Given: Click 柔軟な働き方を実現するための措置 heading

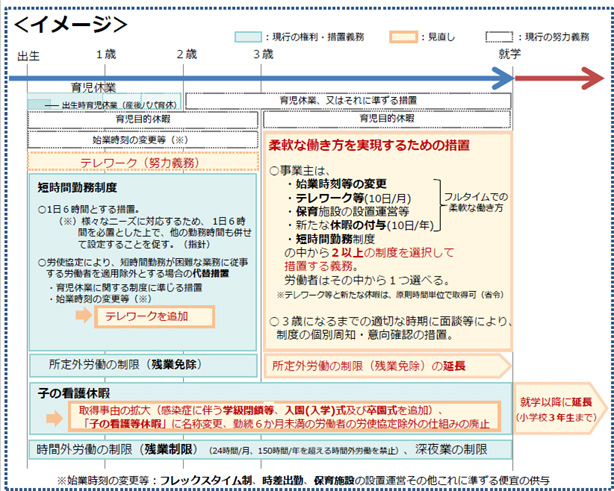Looking at the screenshot, I should (369, 145).
